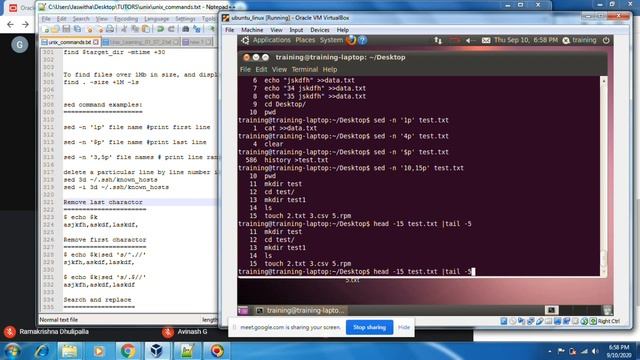
Task: Click the Replace icon in Notepad++ toolbar
Action: (x=197, y=29)
